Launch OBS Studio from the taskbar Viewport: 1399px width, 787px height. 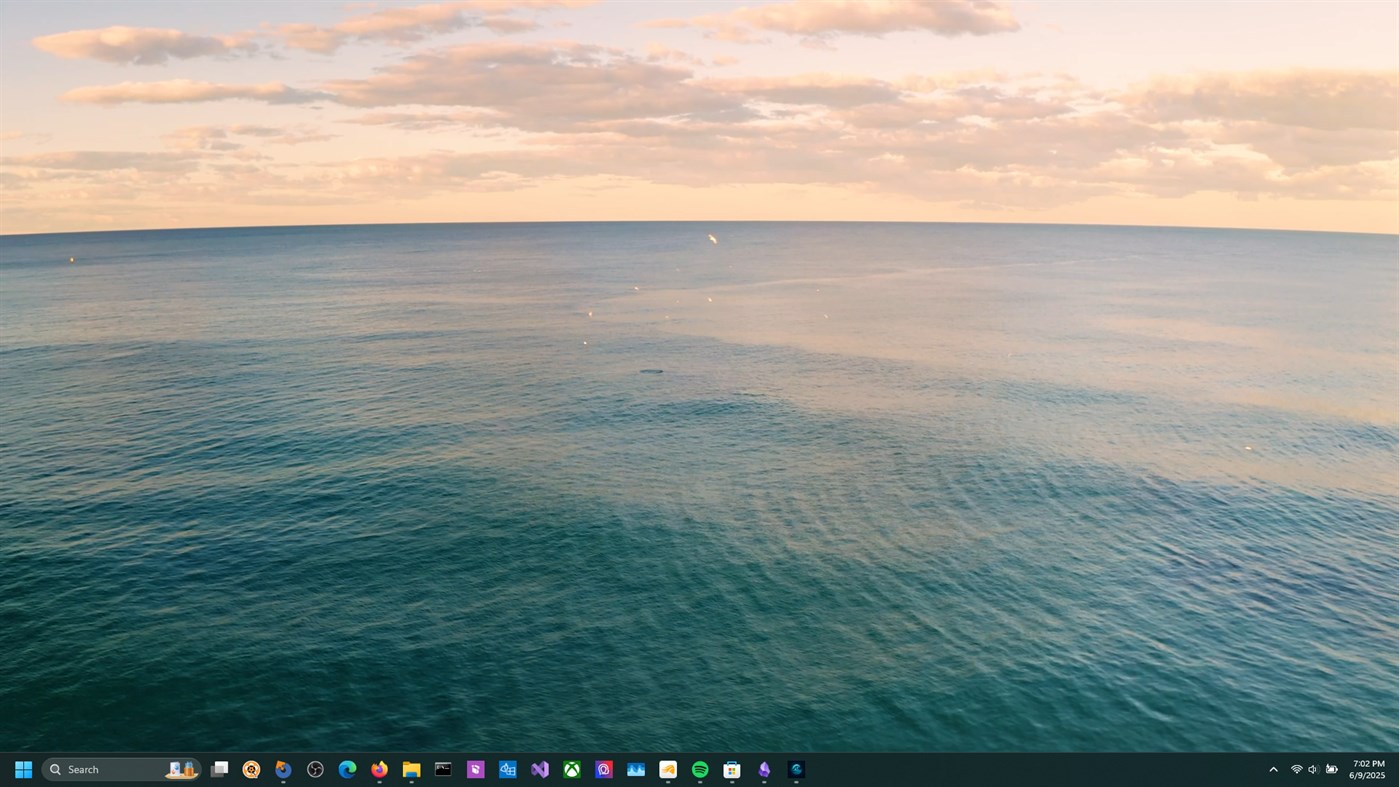pos(315,769)
